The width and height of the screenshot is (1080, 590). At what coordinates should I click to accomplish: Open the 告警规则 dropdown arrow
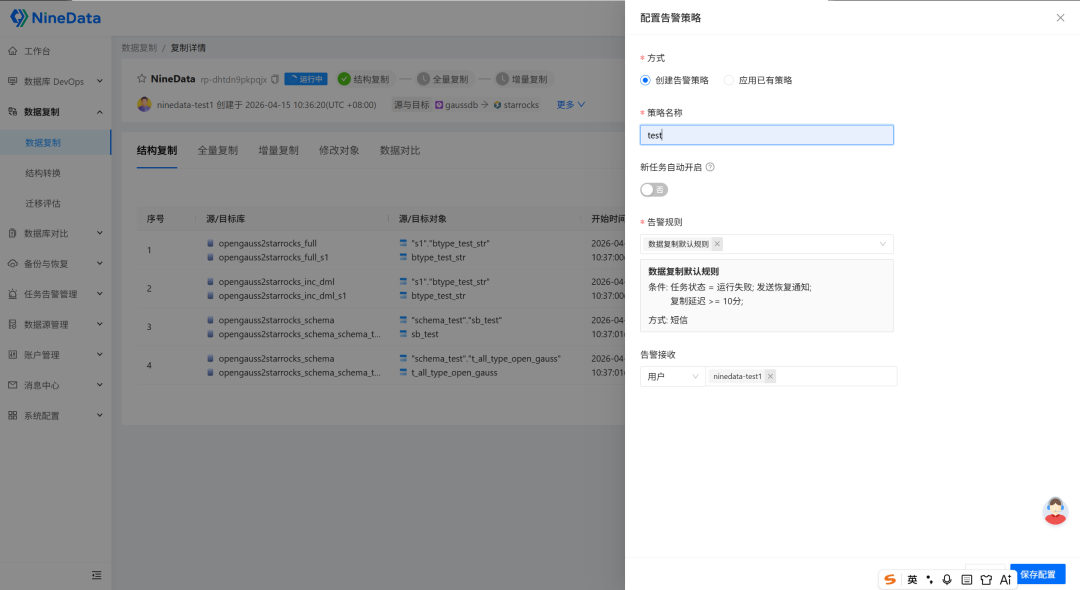pyautogui.click(x=882, y=244)
